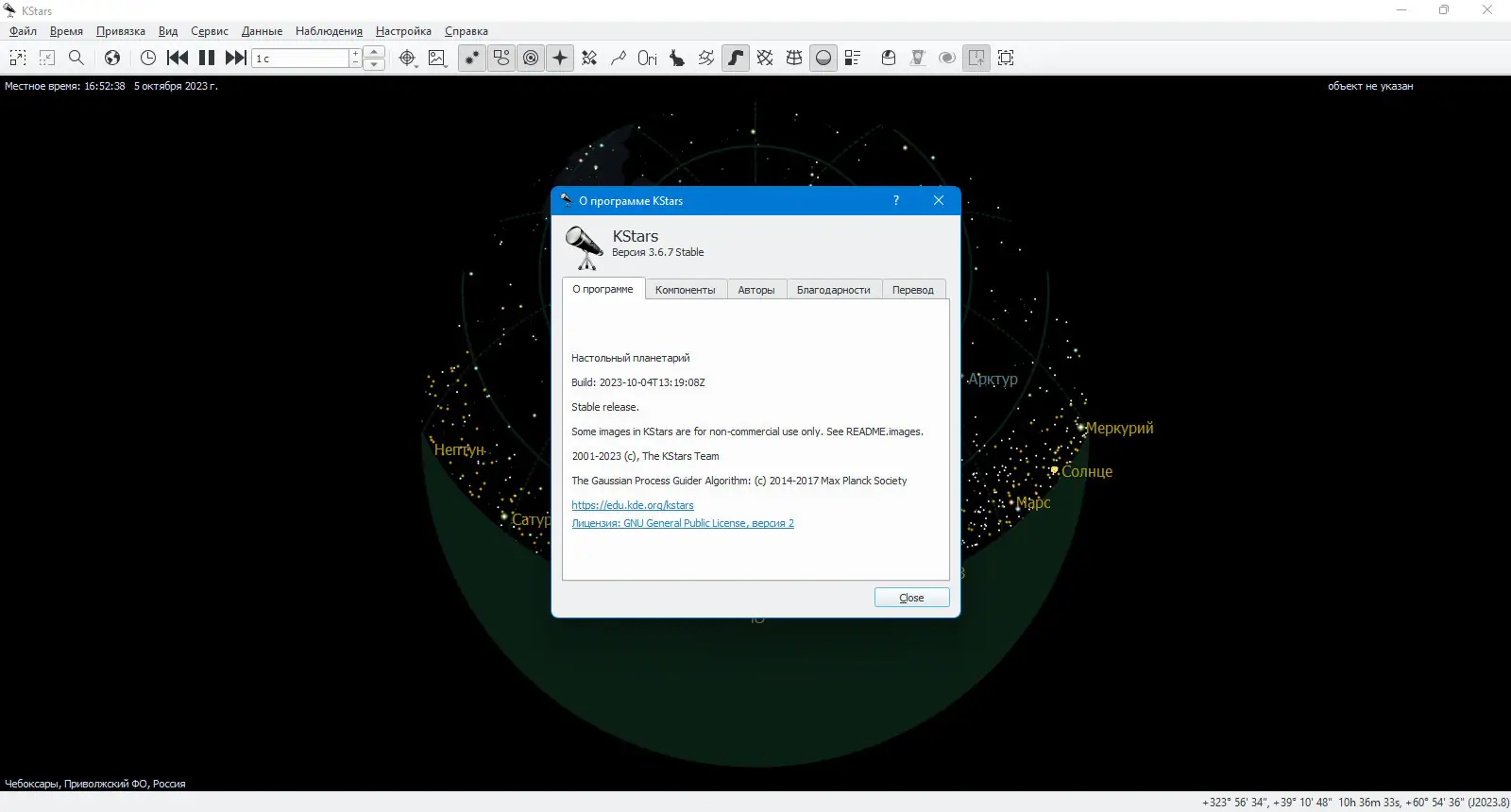Click the fullscreen frame toolbar icon

1006,58
